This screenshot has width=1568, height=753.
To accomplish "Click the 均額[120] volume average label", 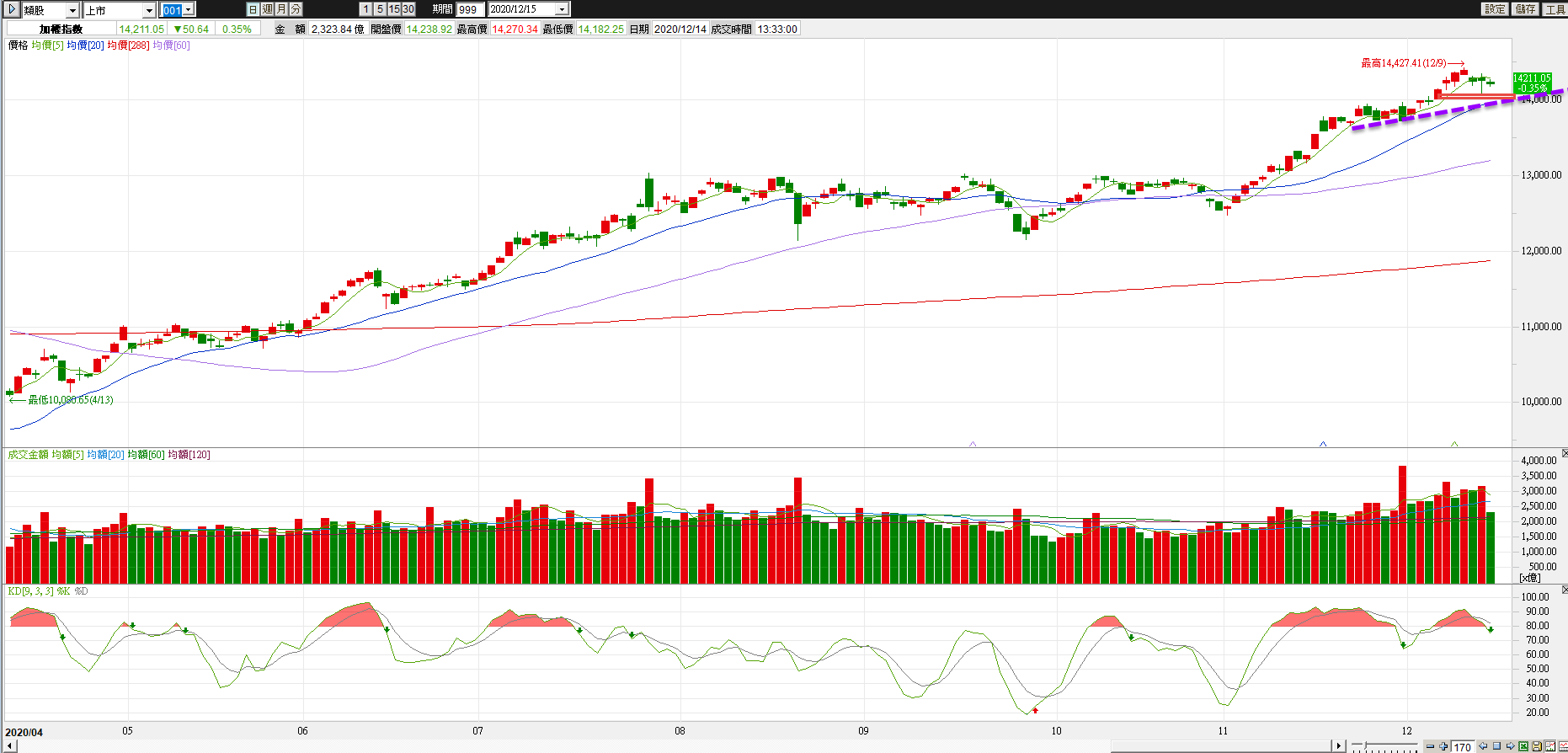I will 189,455.
